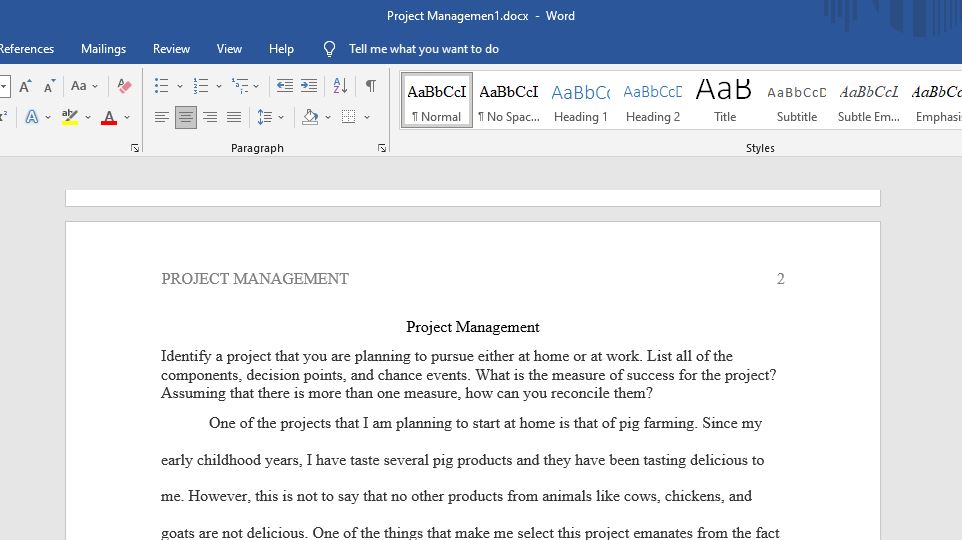Apply the Heading 1 style

580,101
